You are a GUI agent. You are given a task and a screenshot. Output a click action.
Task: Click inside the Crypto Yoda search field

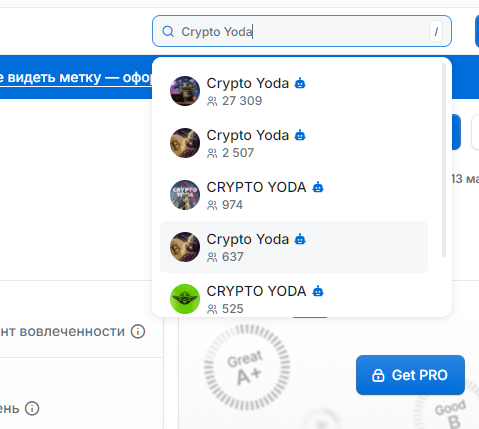[x=302, y=31]
